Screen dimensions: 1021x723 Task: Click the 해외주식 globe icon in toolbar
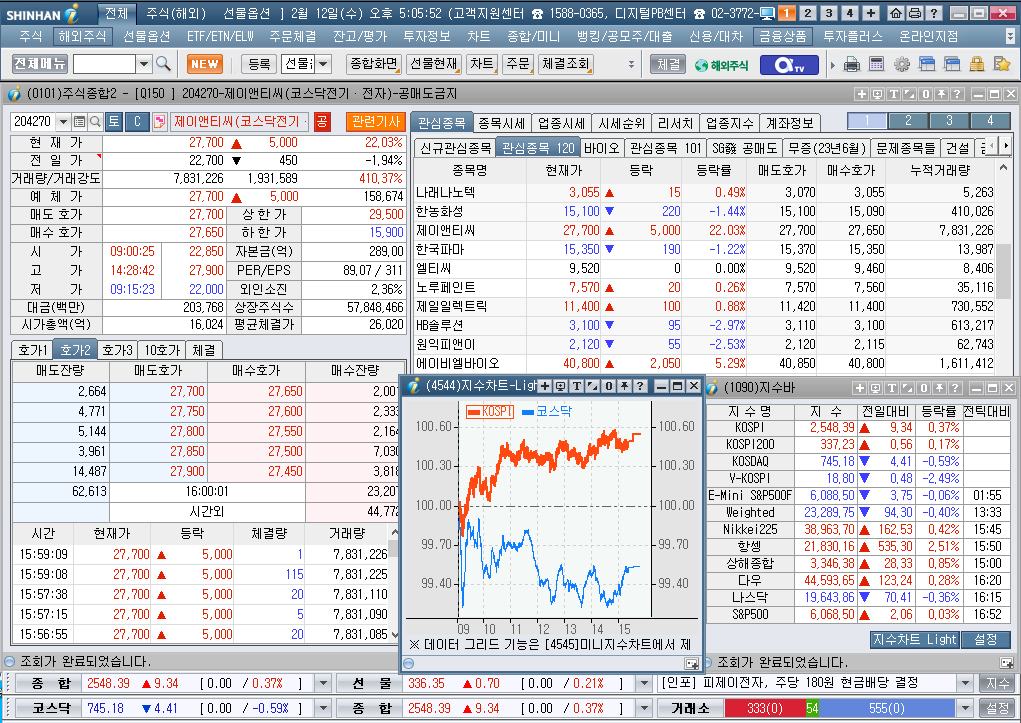721,64
